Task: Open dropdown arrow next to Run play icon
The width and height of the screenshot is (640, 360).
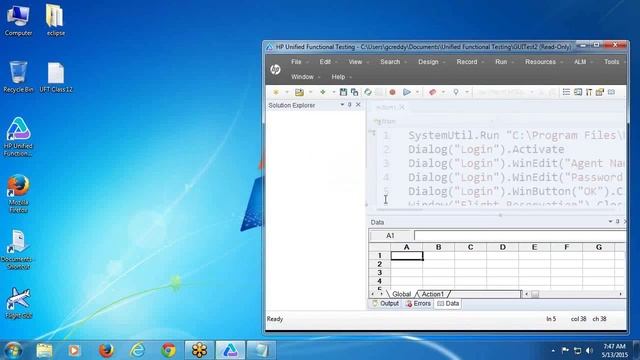Action: tap(417, 92)
